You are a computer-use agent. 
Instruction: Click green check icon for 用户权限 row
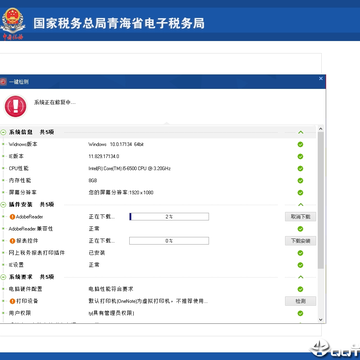click(300, 313)
